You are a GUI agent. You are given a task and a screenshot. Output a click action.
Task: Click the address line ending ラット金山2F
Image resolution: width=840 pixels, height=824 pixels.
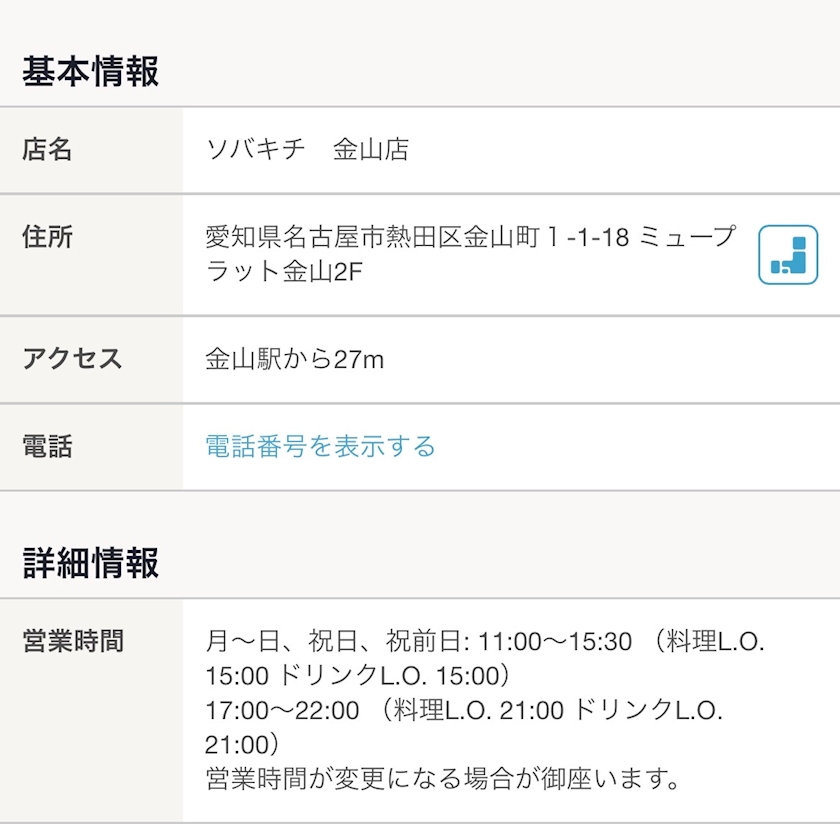[283, 271]
